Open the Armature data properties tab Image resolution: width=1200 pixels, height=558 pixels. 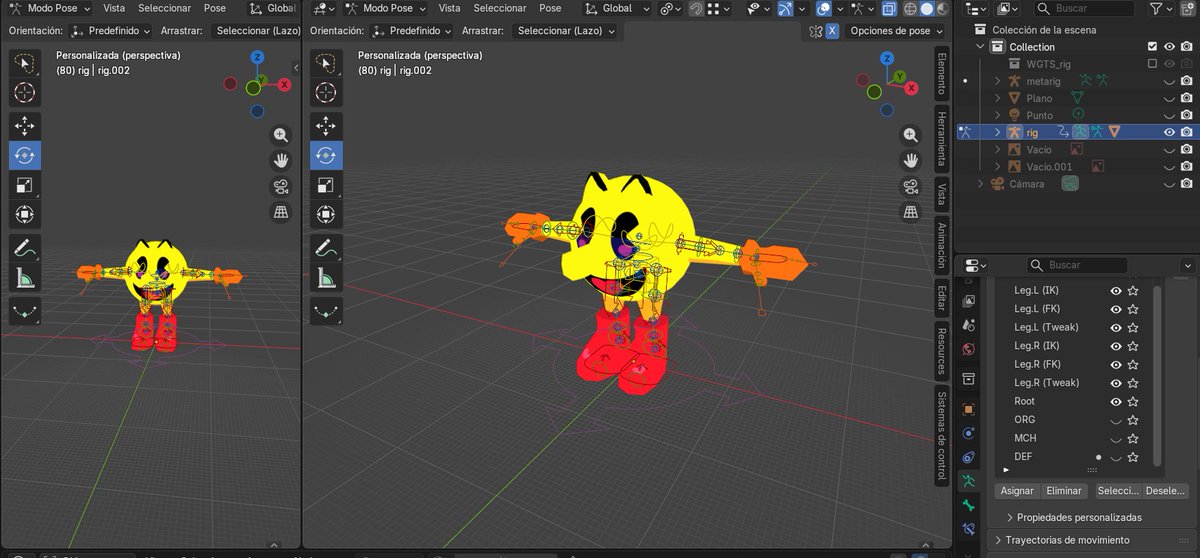click(x=968, y=481)
